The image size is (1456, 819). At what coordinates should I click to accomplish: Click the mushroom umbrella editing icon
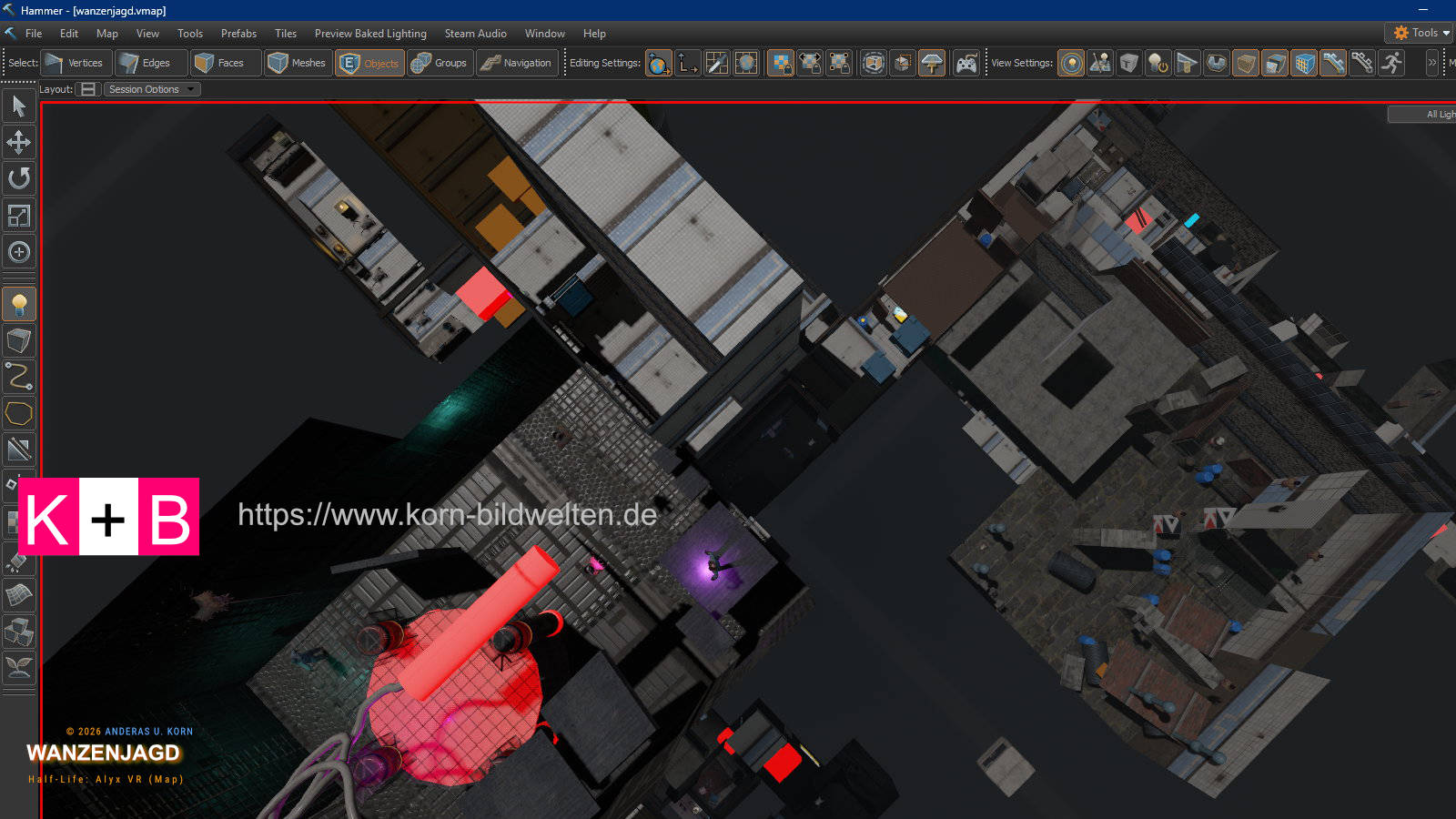pyautogui.click(x=932, y=63)
